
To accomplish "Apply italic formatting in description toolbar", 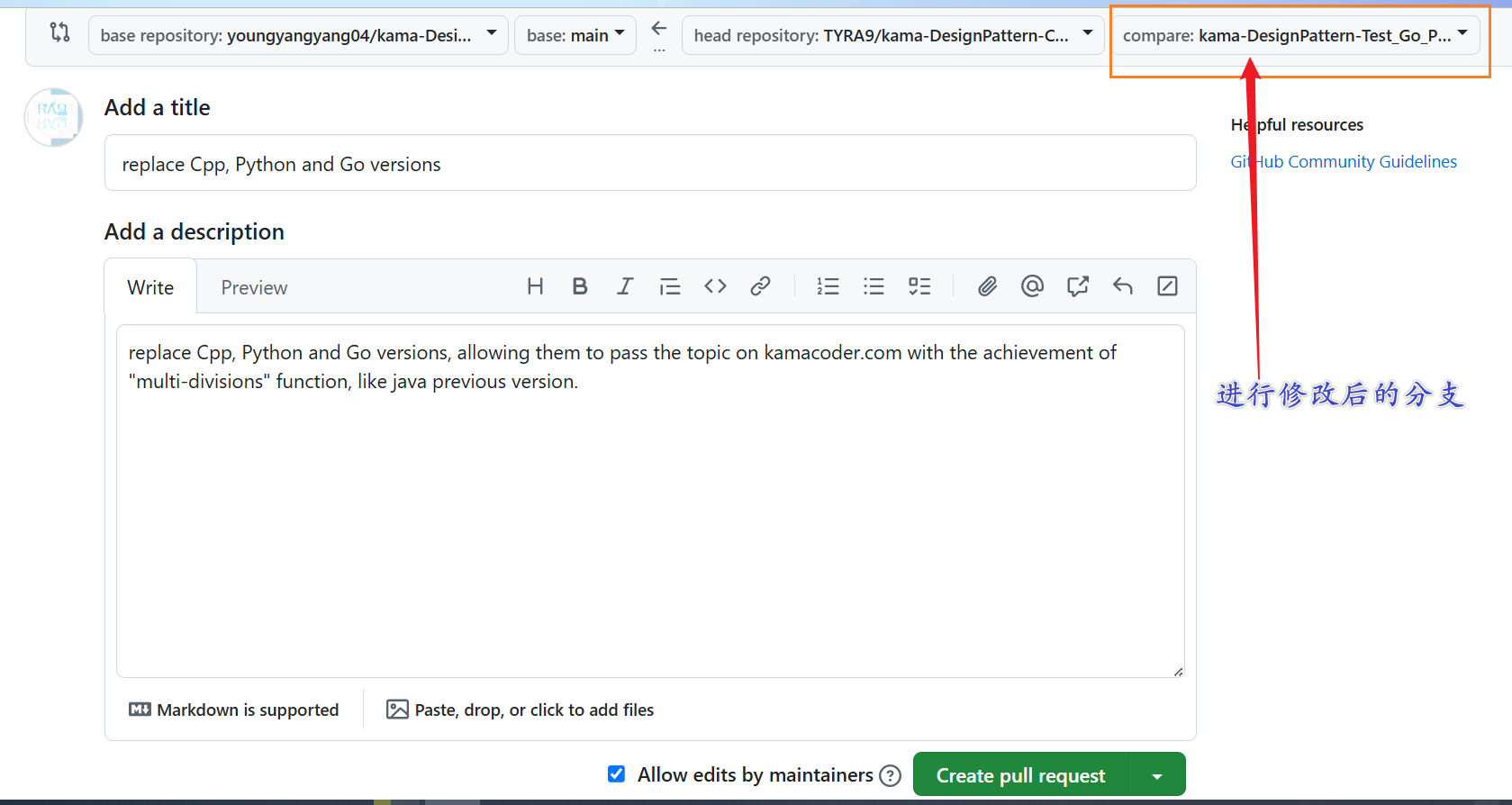I will [x=625, y=286].
